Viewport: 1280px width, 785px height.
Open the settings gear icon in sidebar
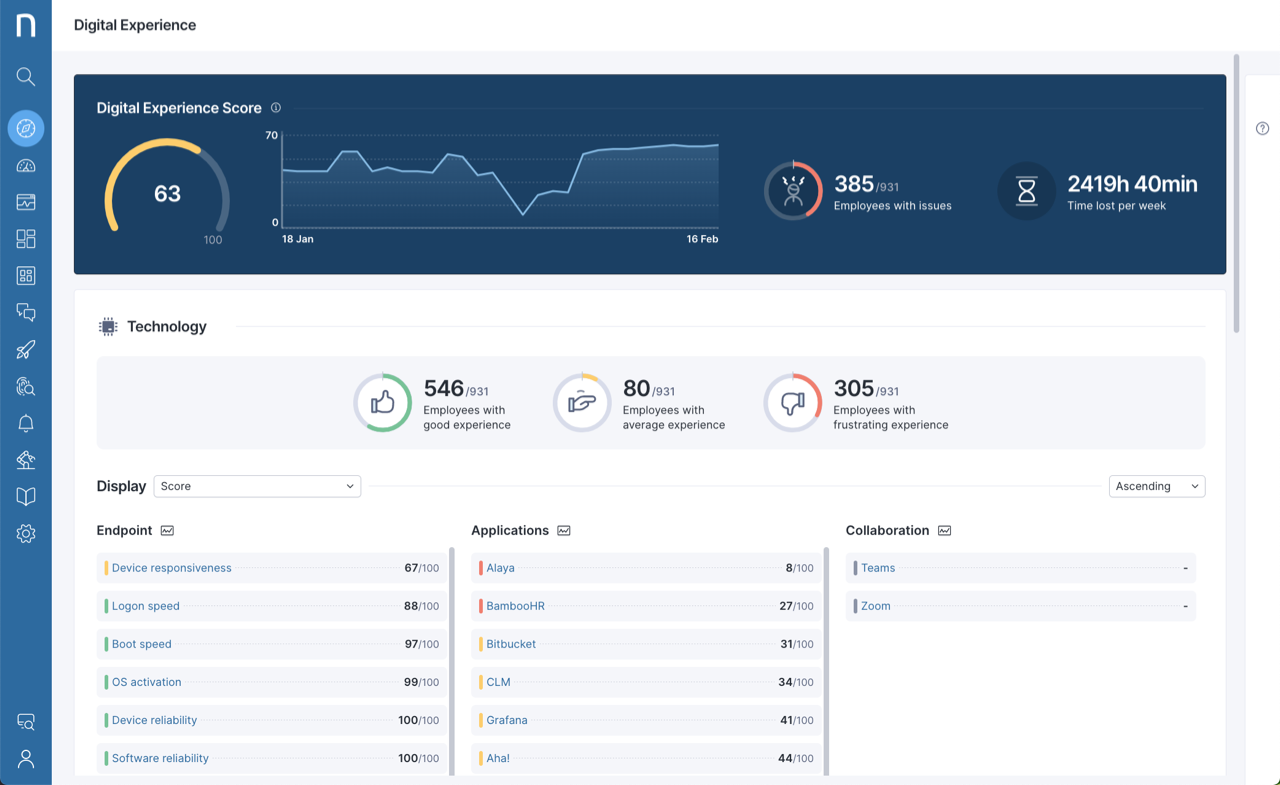tap(26, 534)
